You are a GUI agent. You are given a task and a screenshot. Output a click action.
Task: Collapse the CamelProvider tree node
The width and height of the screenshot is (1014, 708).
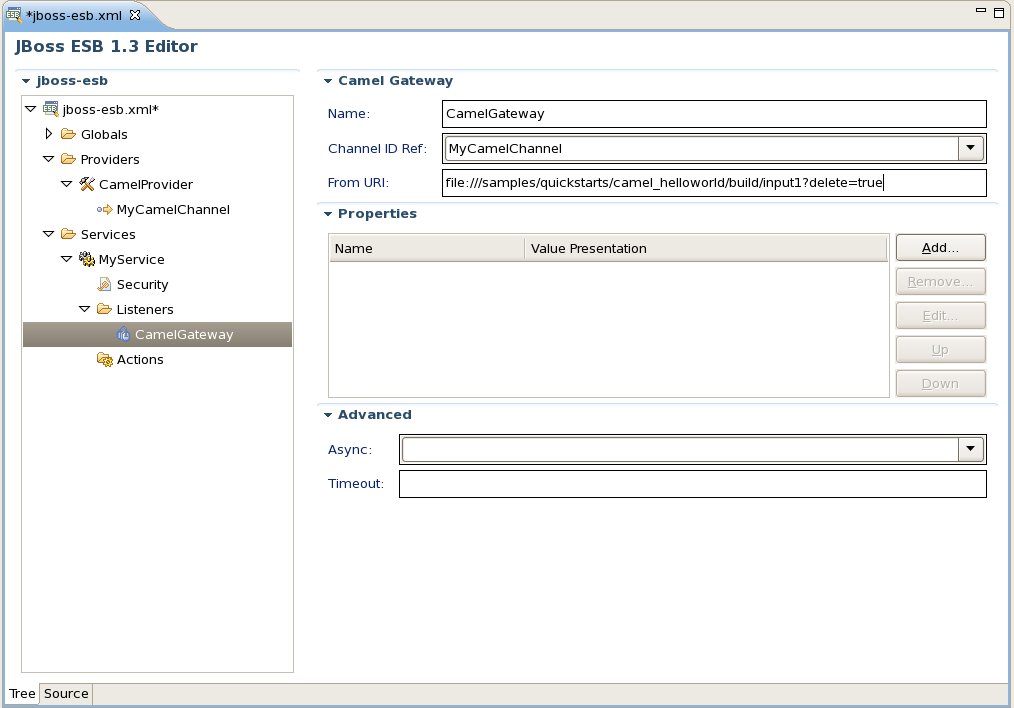click(x=67, y=184)
